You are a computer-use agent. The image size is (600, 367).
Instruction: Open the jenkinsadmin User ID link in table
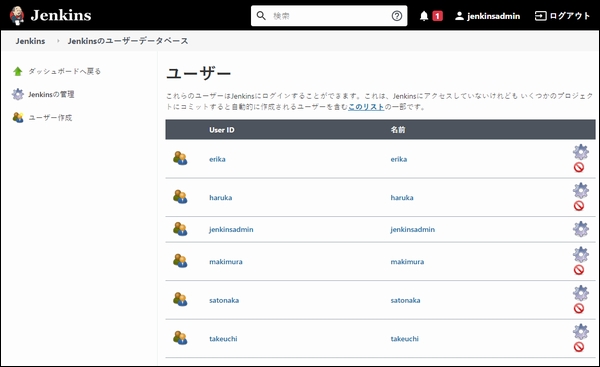[x=231, y=230]
